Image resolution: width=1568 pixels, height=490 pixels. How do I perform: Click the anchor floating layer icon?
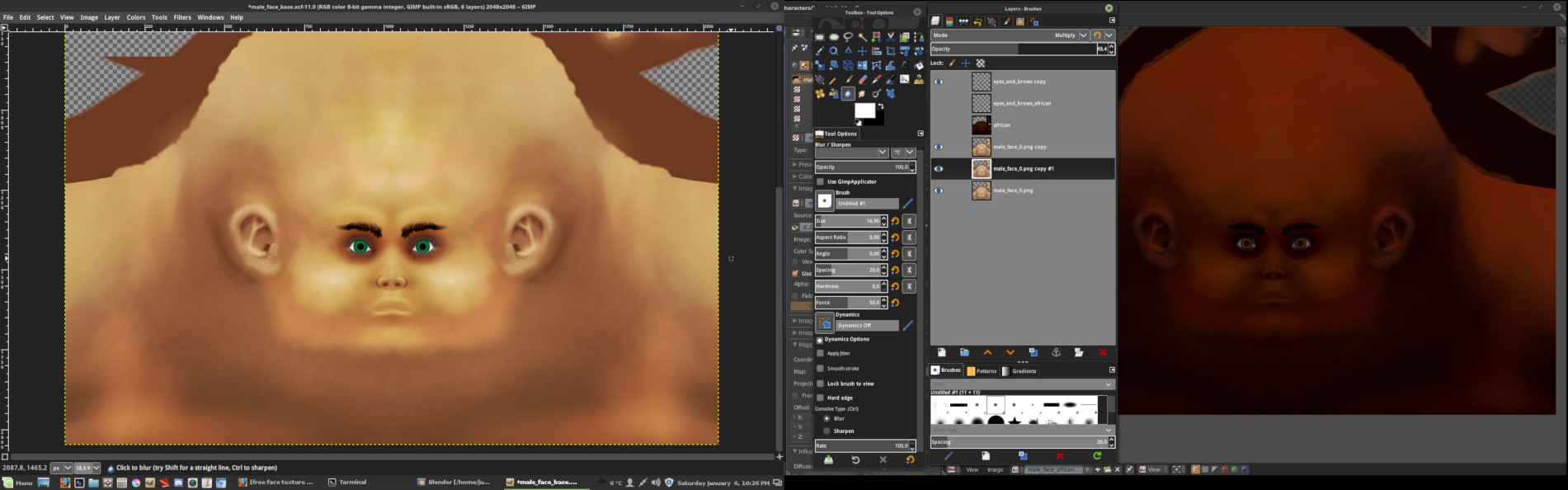point(1055,352)
